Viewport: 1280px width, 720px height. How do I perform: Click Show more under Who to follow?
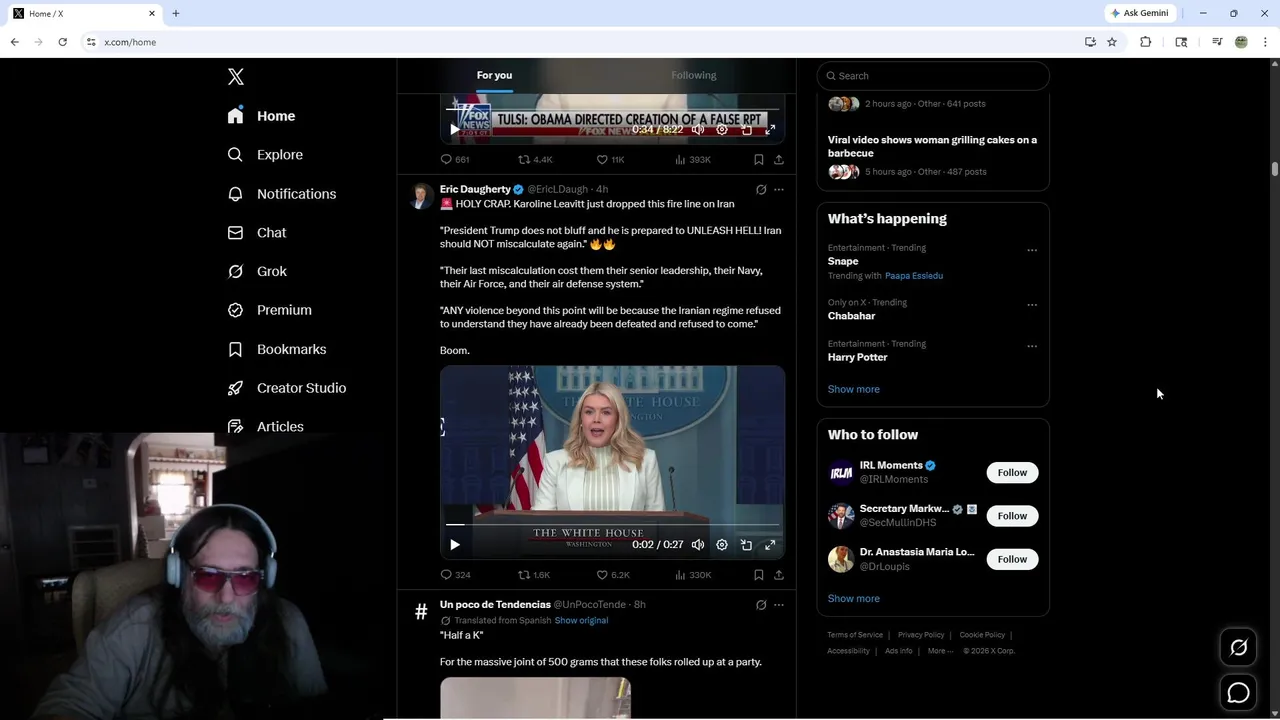click(x=854, y=598)
